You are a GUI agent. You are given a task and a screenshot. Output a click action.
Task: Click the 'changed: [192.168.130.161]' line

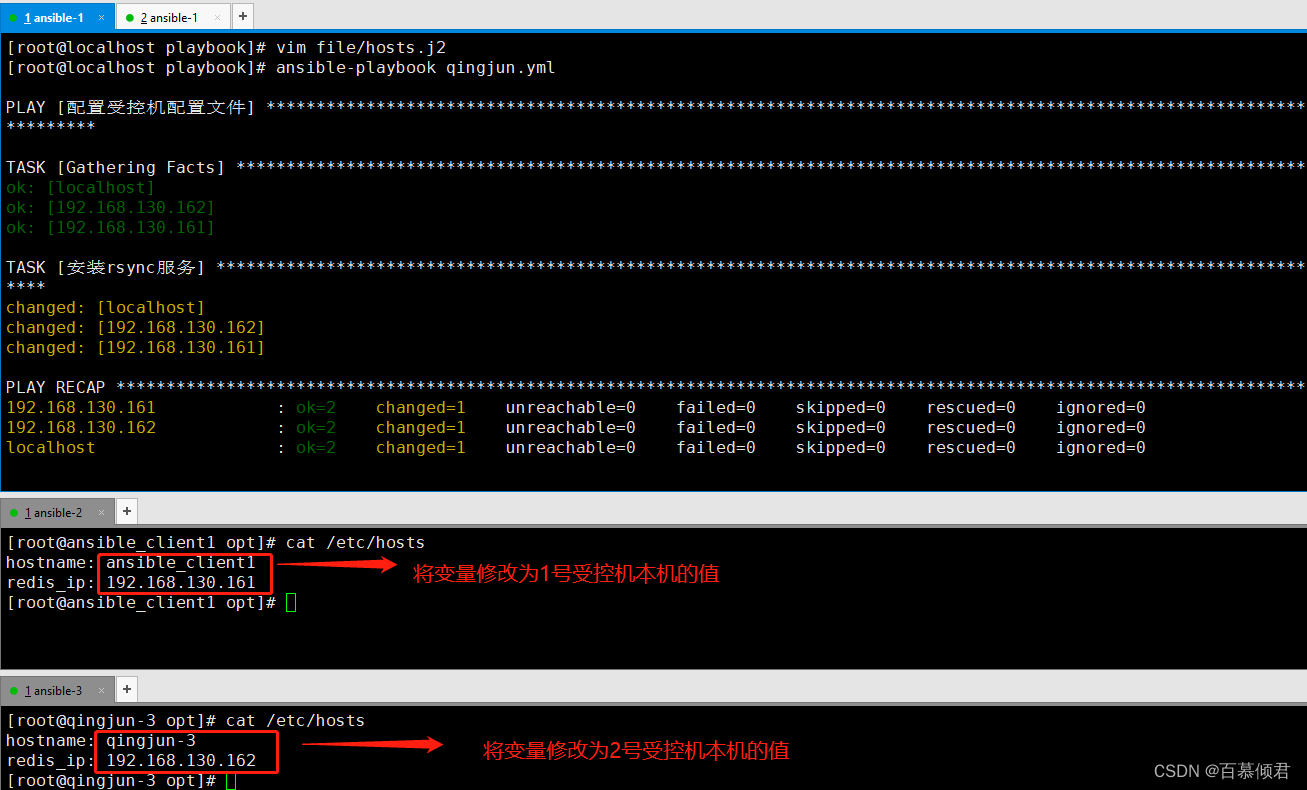[x=135, y=348]
